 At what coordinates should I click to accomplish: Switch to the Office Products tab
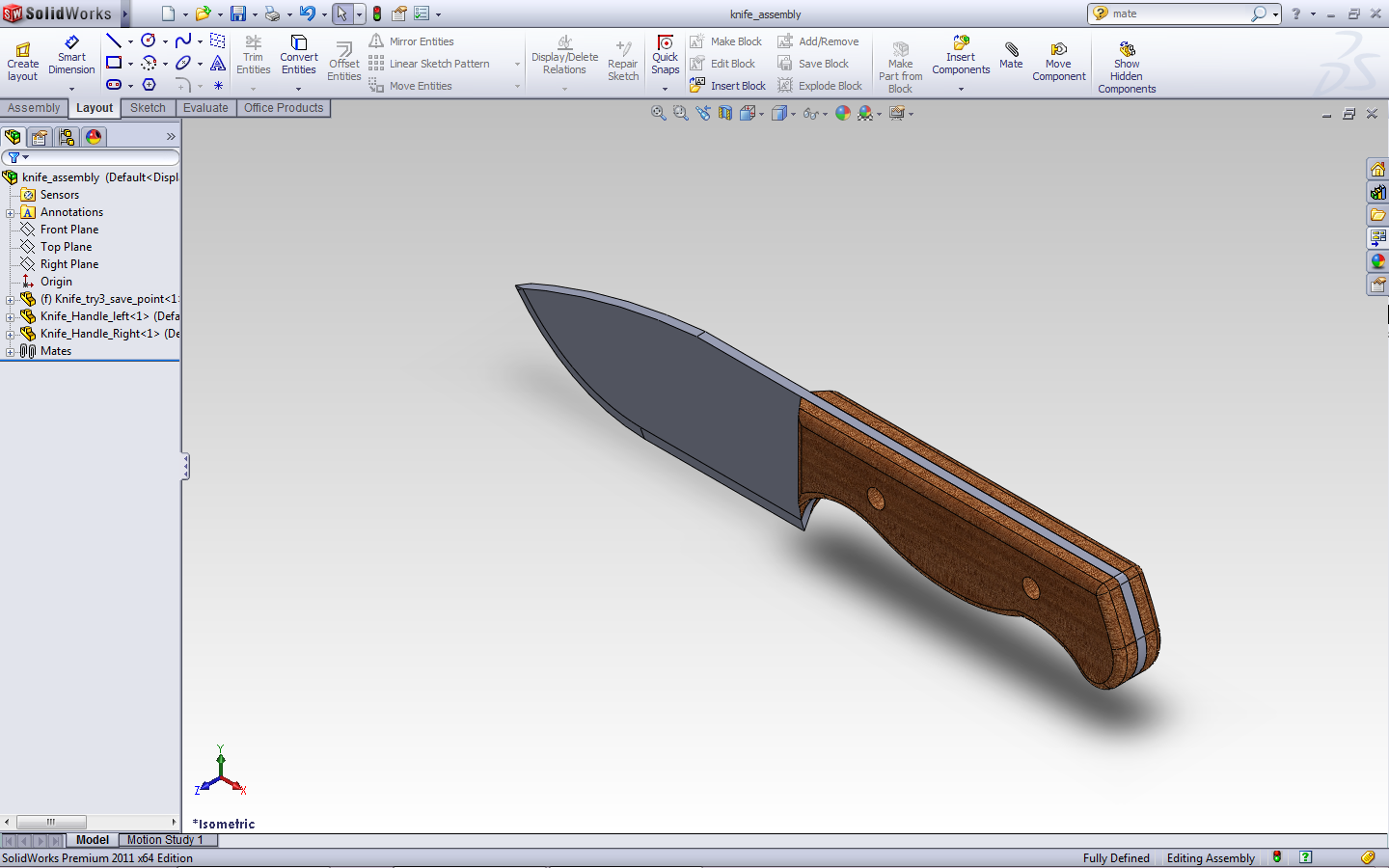click(x=284, y=108)
